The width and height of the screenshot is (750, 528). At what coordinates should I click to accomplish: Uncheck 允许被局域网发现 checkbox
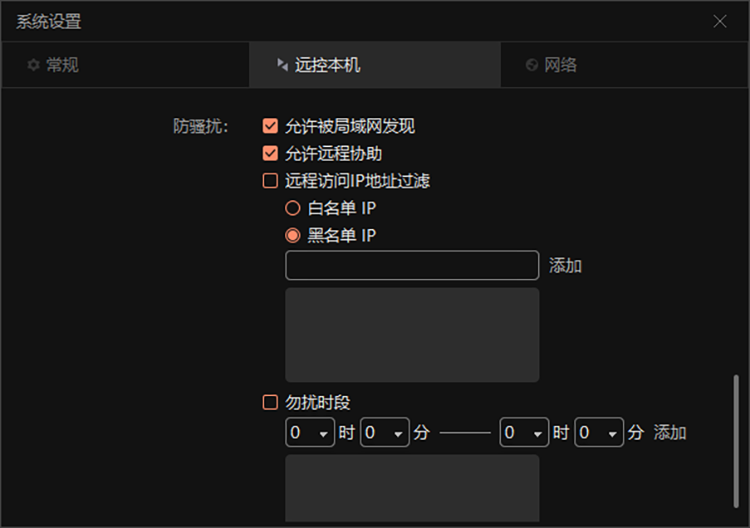click(270, 126)
